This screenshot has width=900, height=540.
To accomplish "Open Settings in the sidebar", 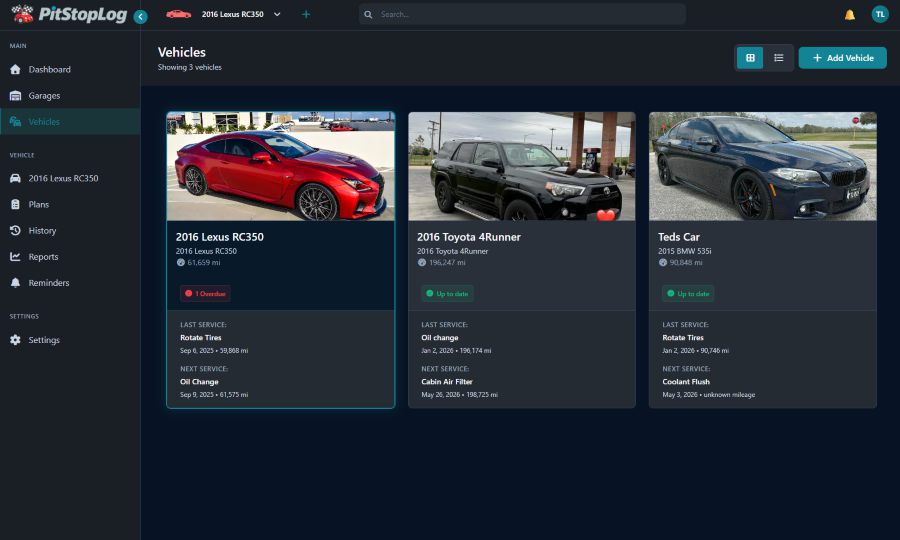I will (70, 340).
